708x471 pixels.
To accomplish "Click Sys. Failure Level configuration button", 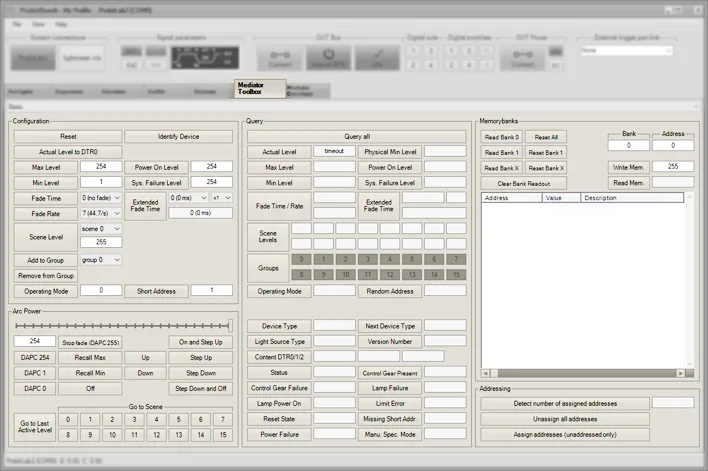I will click(156, 183).
